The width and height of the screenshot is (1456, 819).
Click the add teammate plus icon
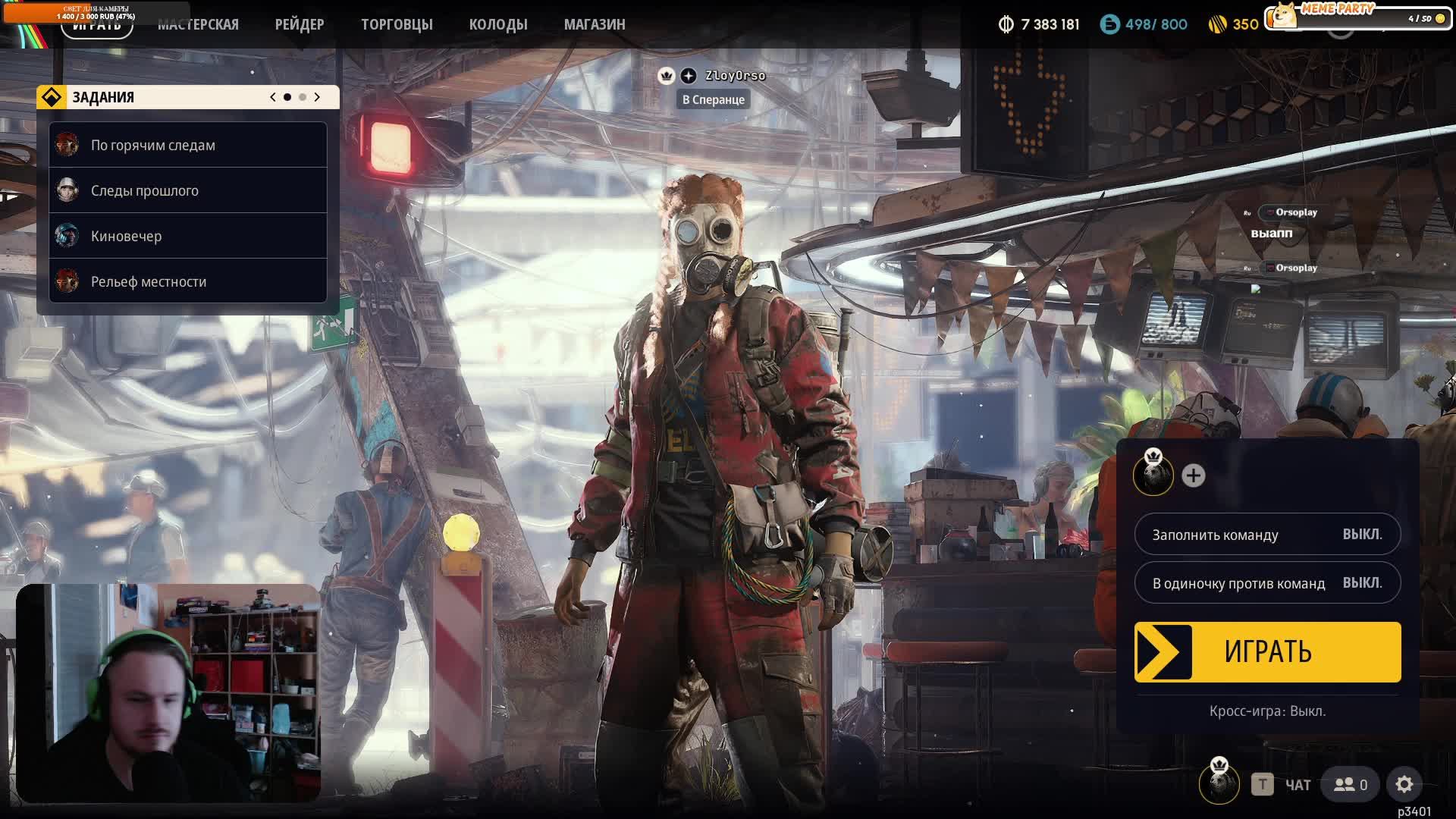click(1193, 475)
